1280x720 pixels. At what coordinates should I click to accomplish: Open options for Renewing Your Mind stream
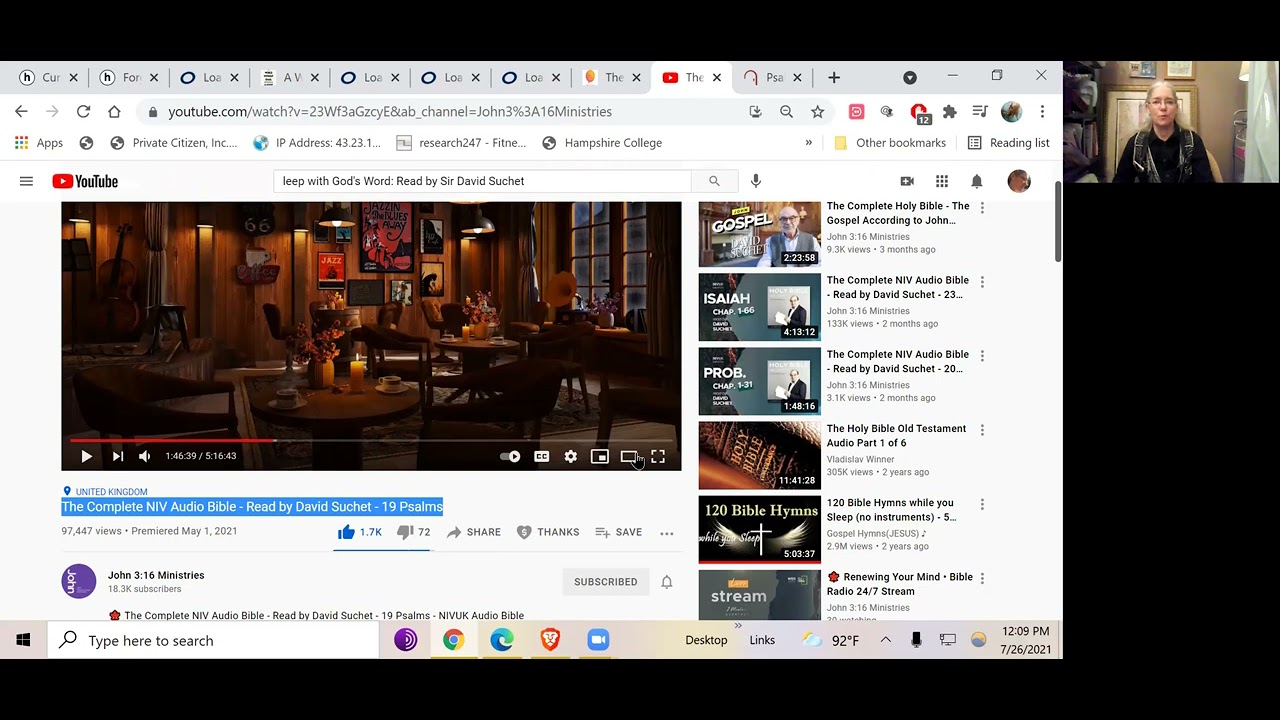tap(982, 578)
